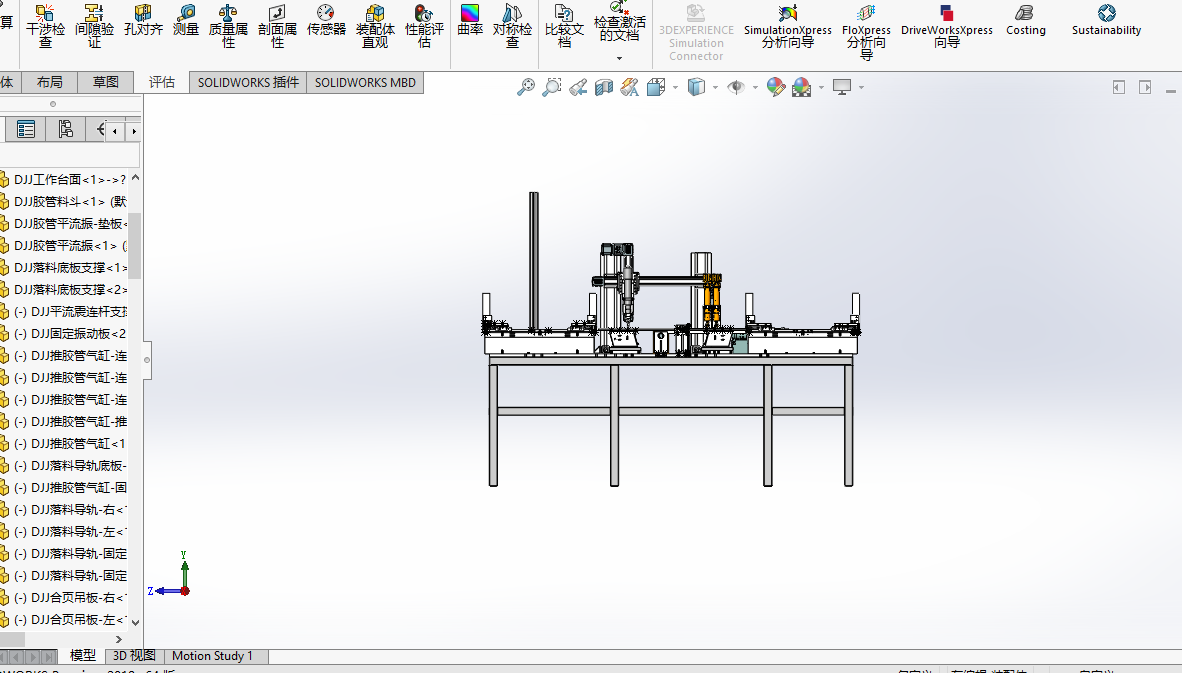
Task: Switch to the Motion Study 1 tab
Action: [212, 656]
